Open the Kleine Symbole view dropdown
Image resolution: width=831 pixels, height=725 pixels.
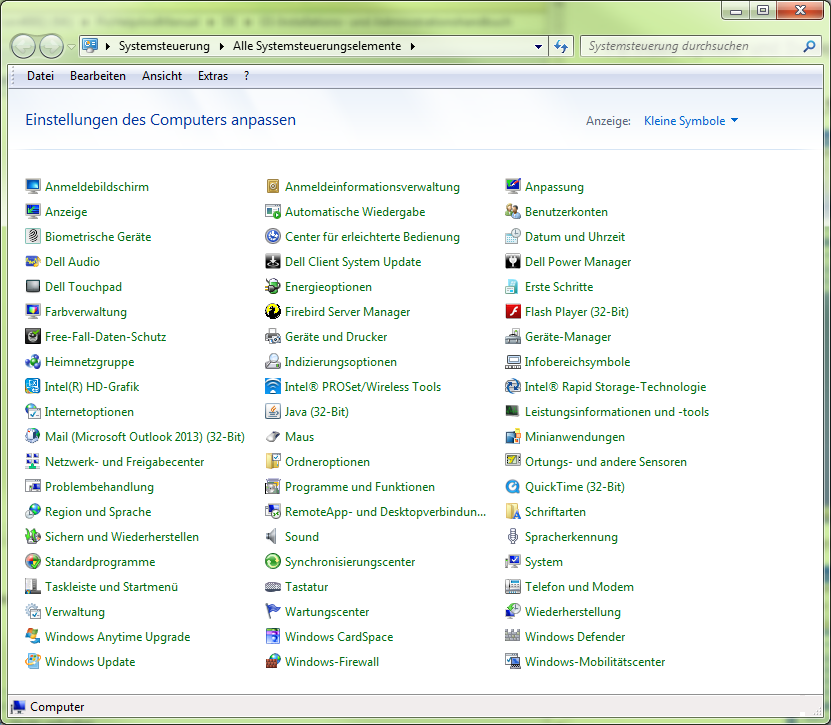(691, 121)
